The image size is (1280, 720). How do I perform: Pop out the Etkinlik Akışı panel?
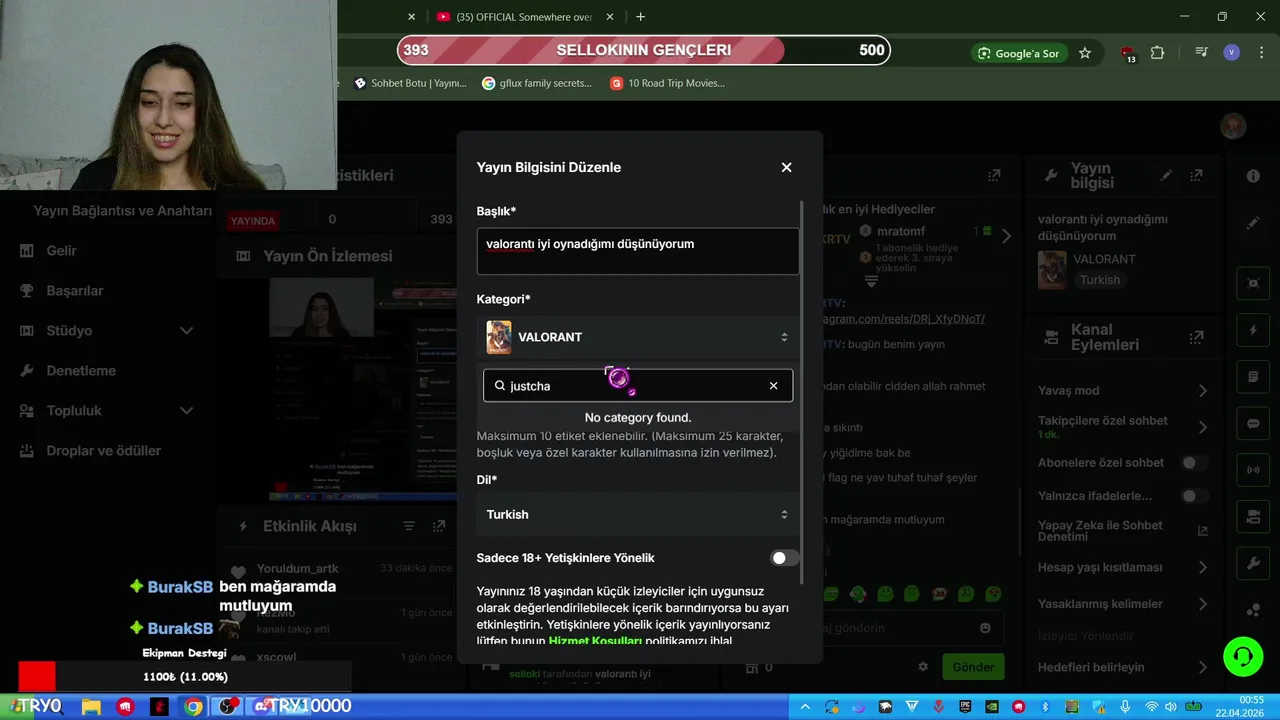pos(439,526)
